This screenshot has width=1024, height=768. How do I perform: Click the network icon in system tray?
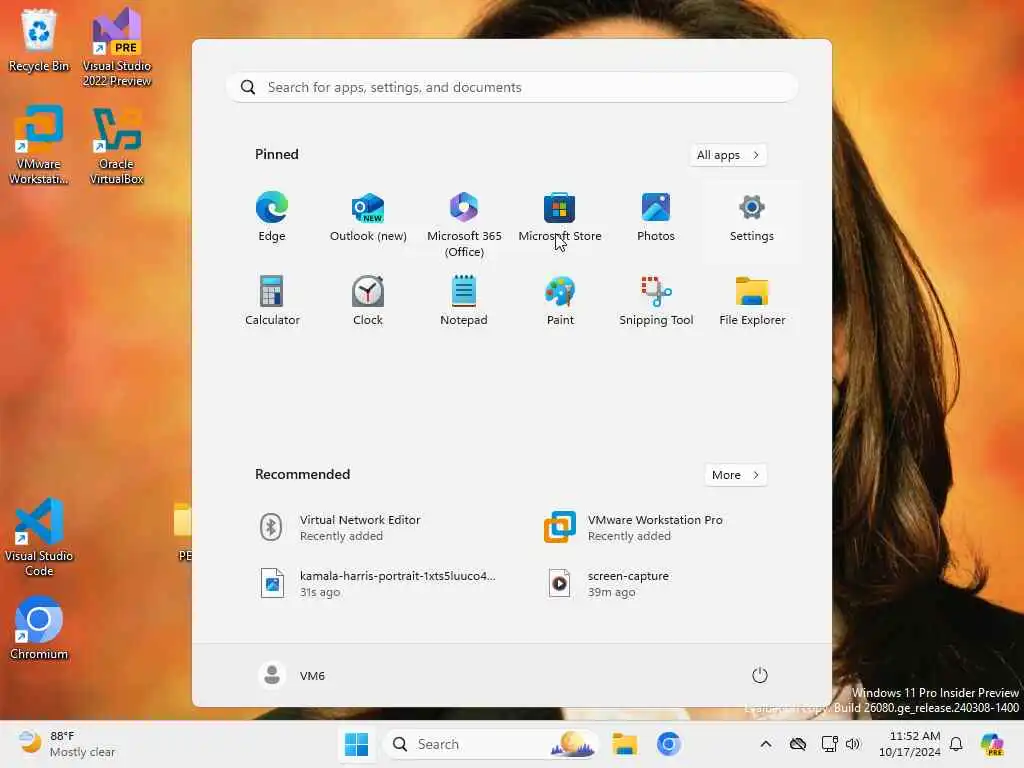click(x=829, y=744)
